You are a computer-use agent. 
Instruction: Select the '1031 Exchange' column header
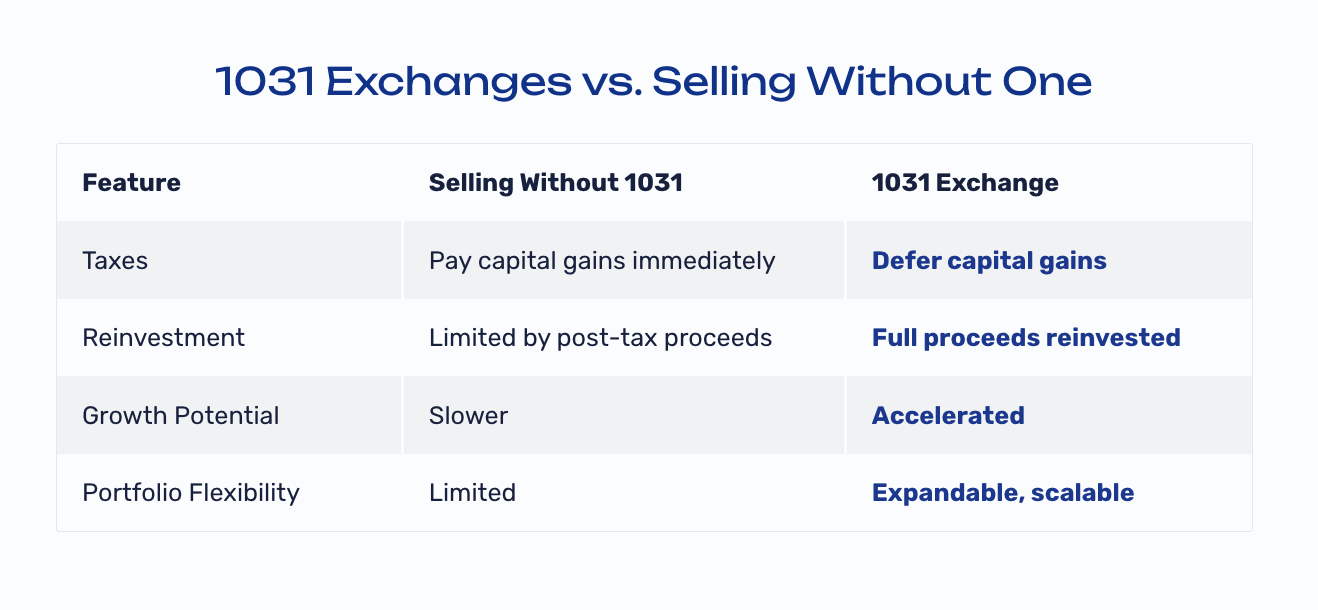pyautogui.click(x=965, y=183)
